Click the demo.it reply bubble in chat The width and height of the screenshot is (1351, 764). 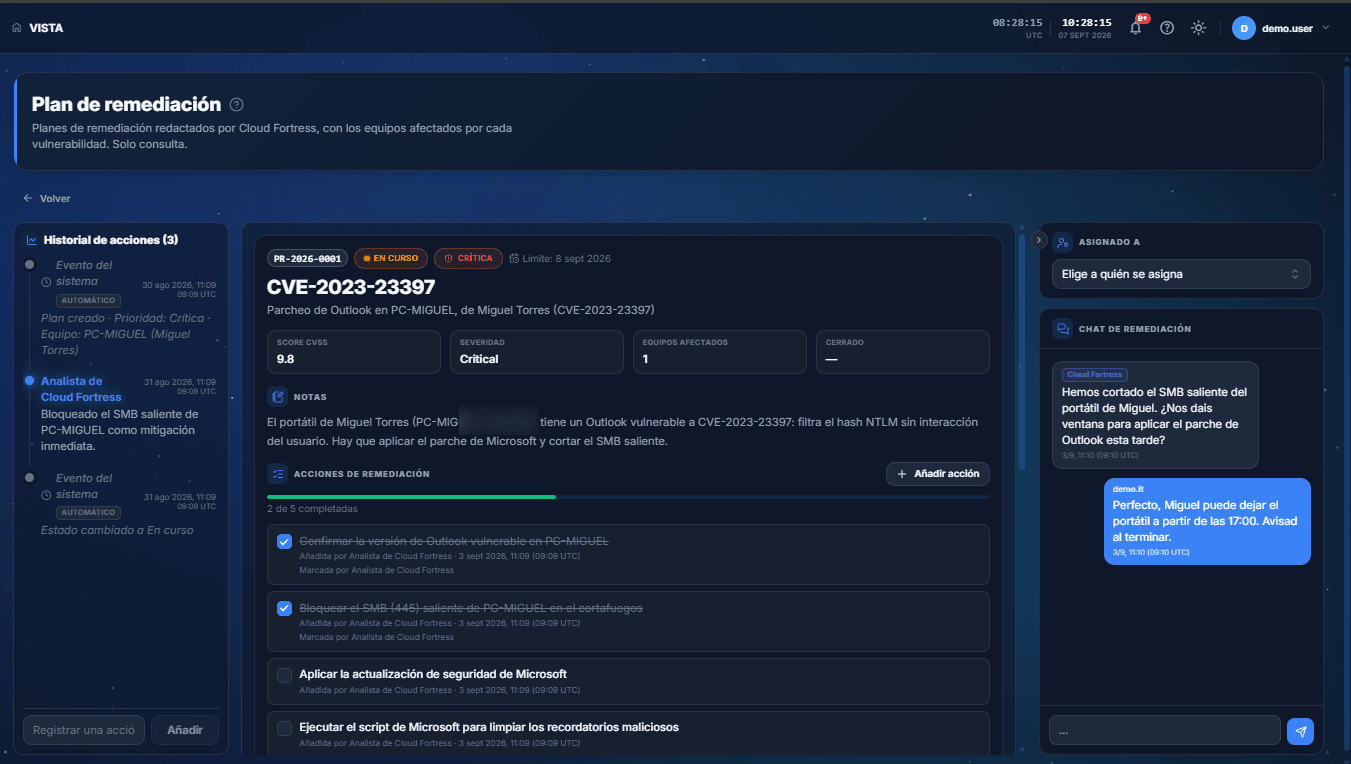[1207, 521]
